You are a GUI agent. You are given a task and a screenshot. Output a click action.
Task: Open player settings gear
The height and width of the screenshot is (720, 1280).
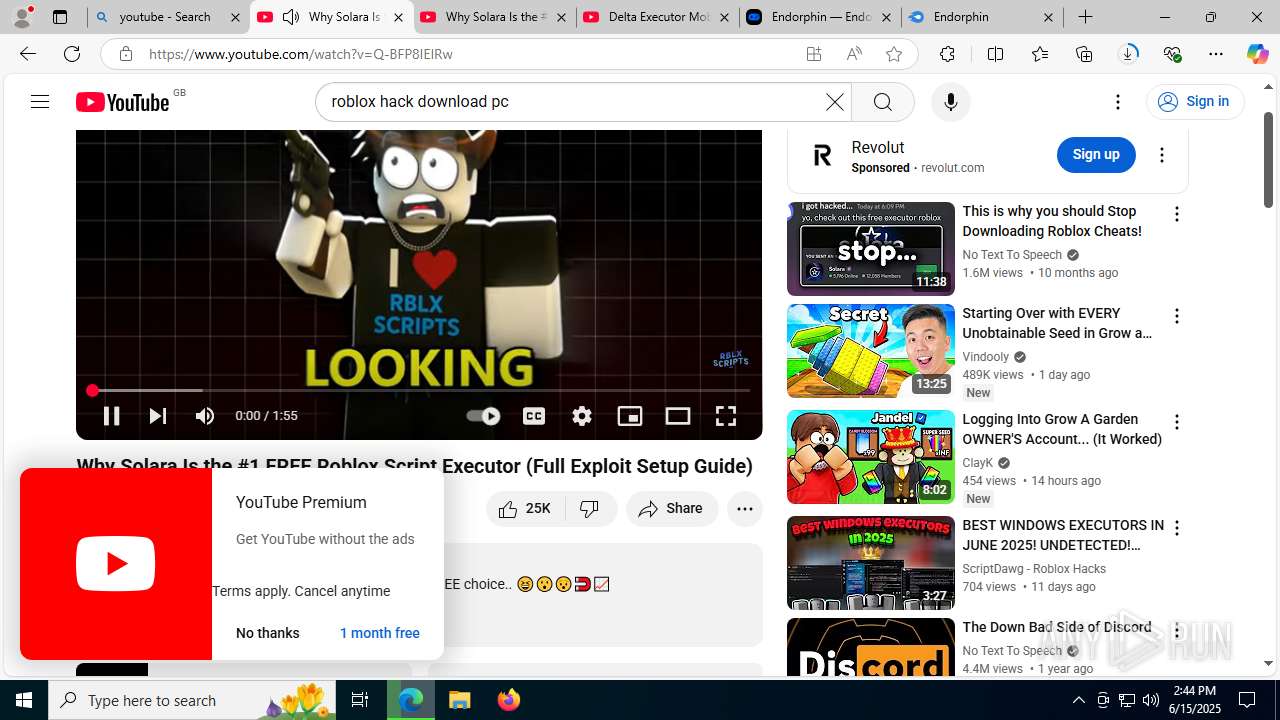point(582,416)
